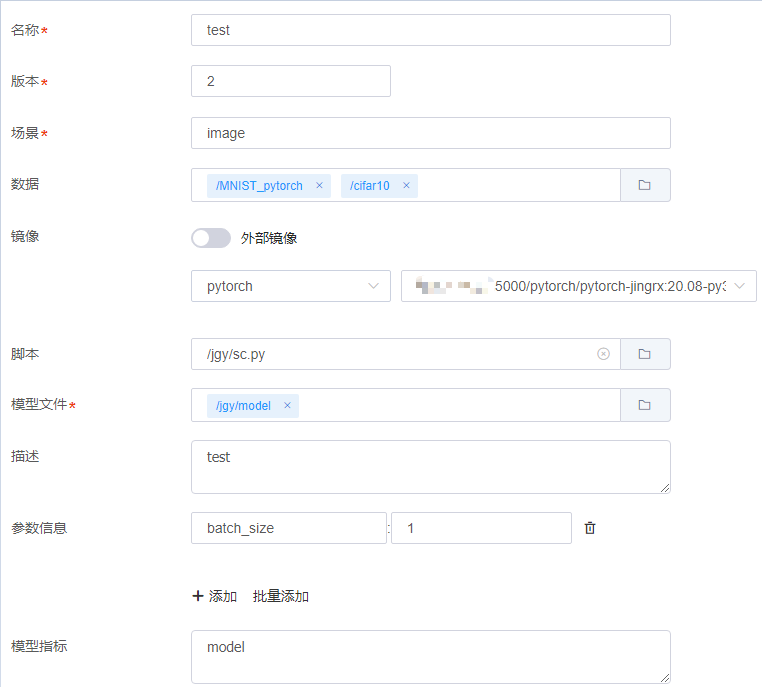Toggle the 外部镜像 switch
762x687 pixels.
coord(211,238)
